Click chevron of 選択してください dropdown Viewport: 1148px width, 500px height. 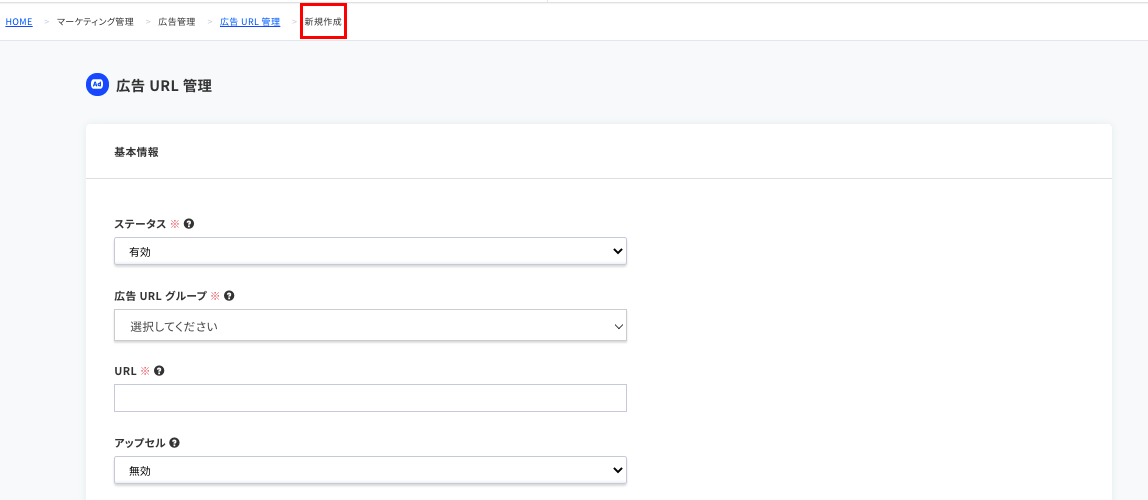pyautogui.click(x=618, y=326)
